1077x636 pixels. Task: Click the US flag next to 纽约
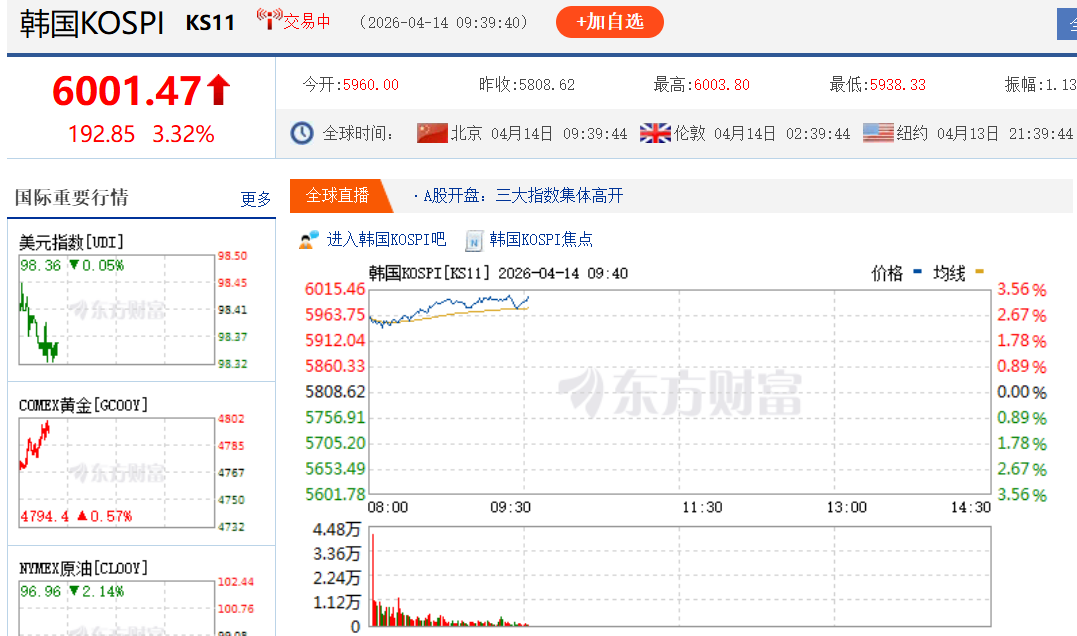[x=878, y=133]
